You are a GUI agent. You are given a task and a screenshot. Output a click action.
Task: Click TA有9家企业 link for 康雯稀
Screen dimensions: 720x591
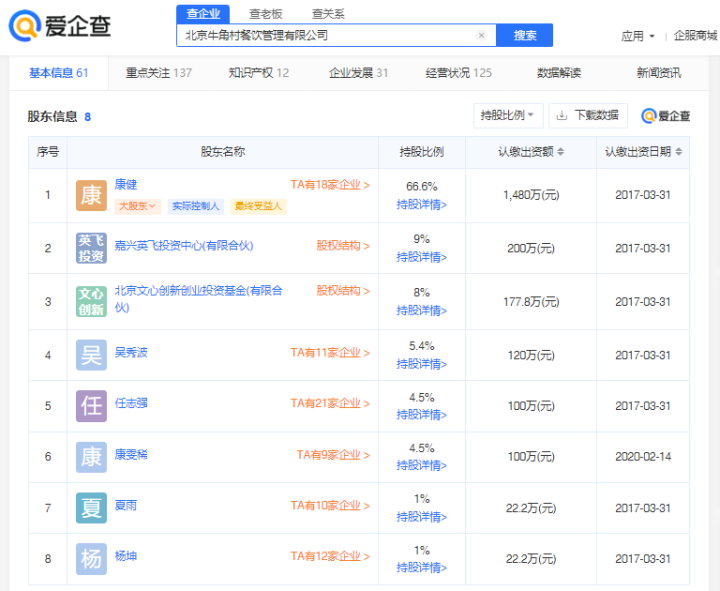click(333, 455)
